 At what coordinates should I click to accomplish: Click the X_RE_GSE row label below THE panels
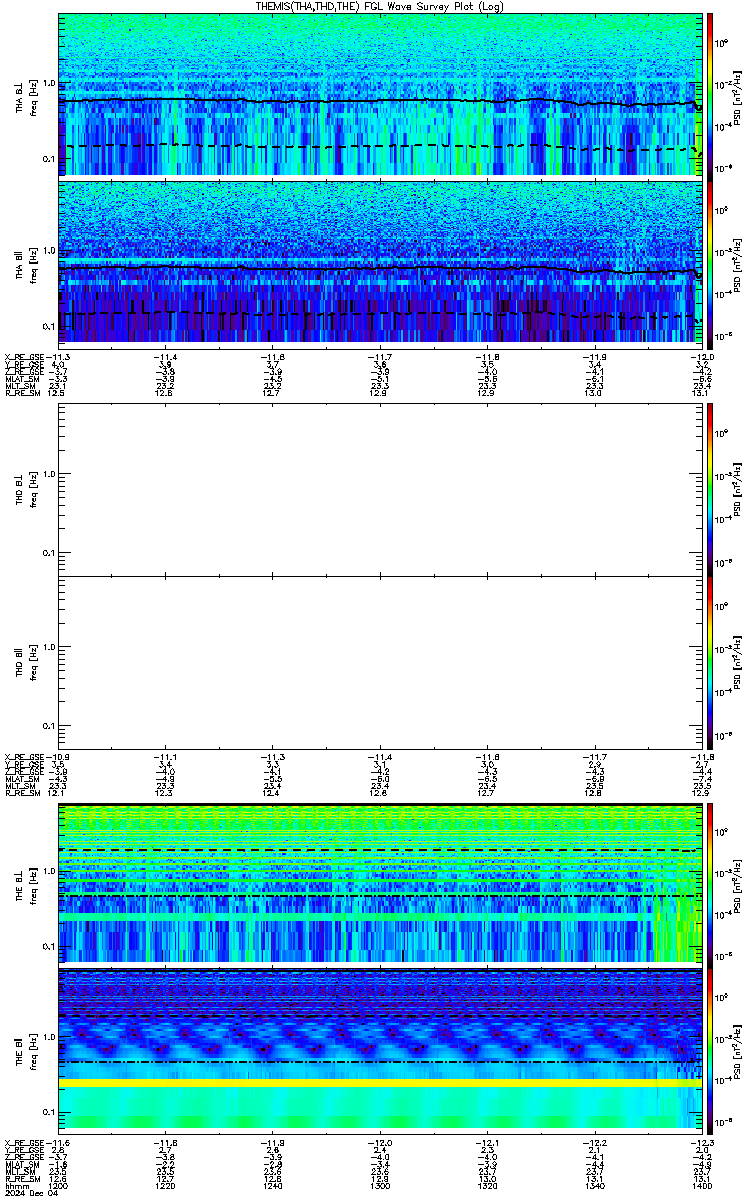click(23, 1144)
